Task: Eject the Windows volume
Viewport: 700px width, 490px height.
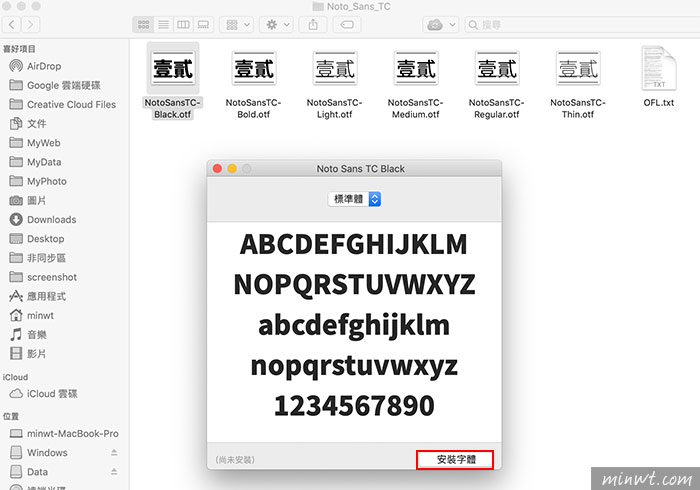Action: coord(114,453)
